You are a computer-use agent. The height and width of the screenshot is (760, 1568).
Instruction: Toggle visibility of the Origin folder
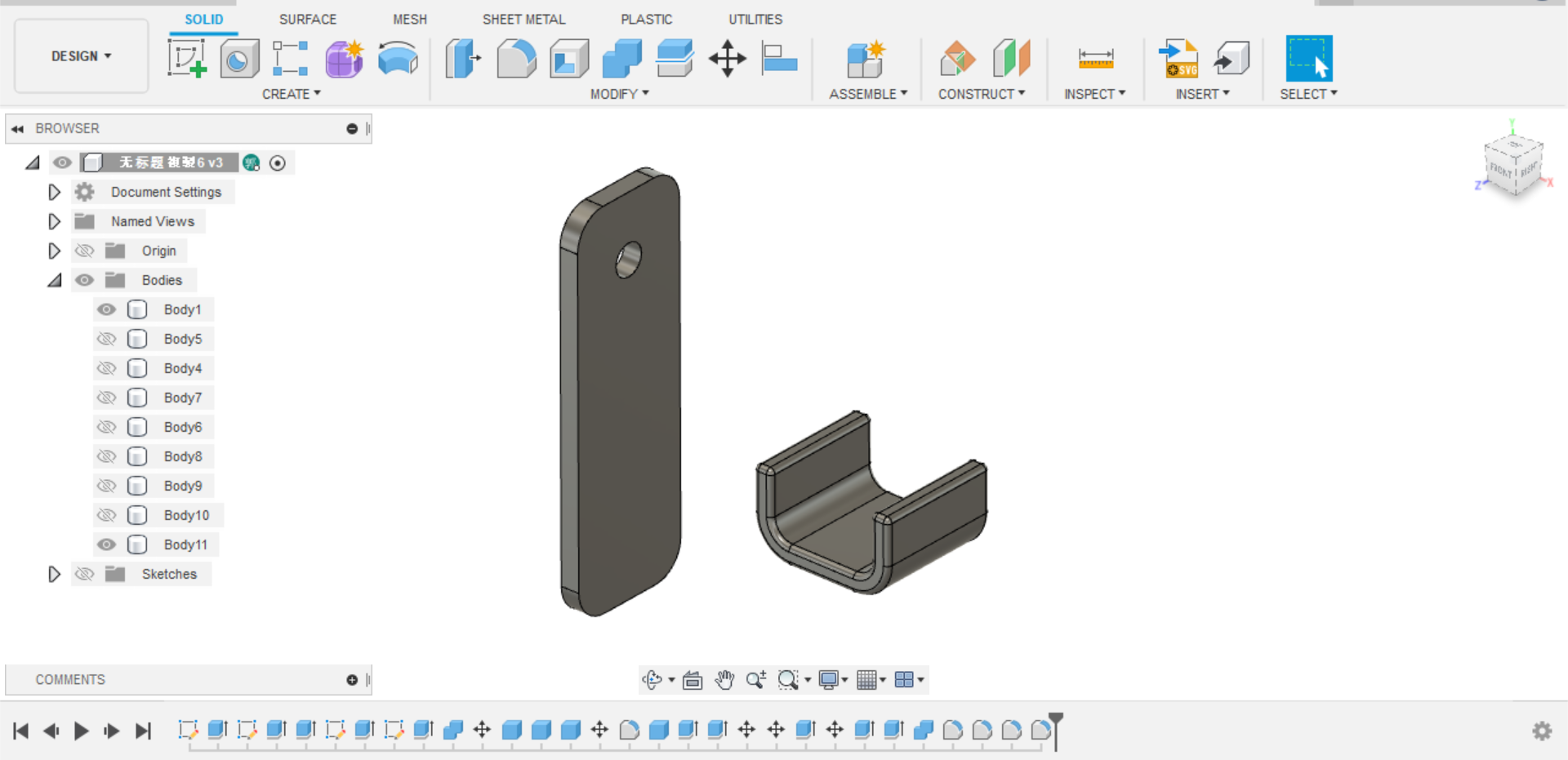point(85,251)
